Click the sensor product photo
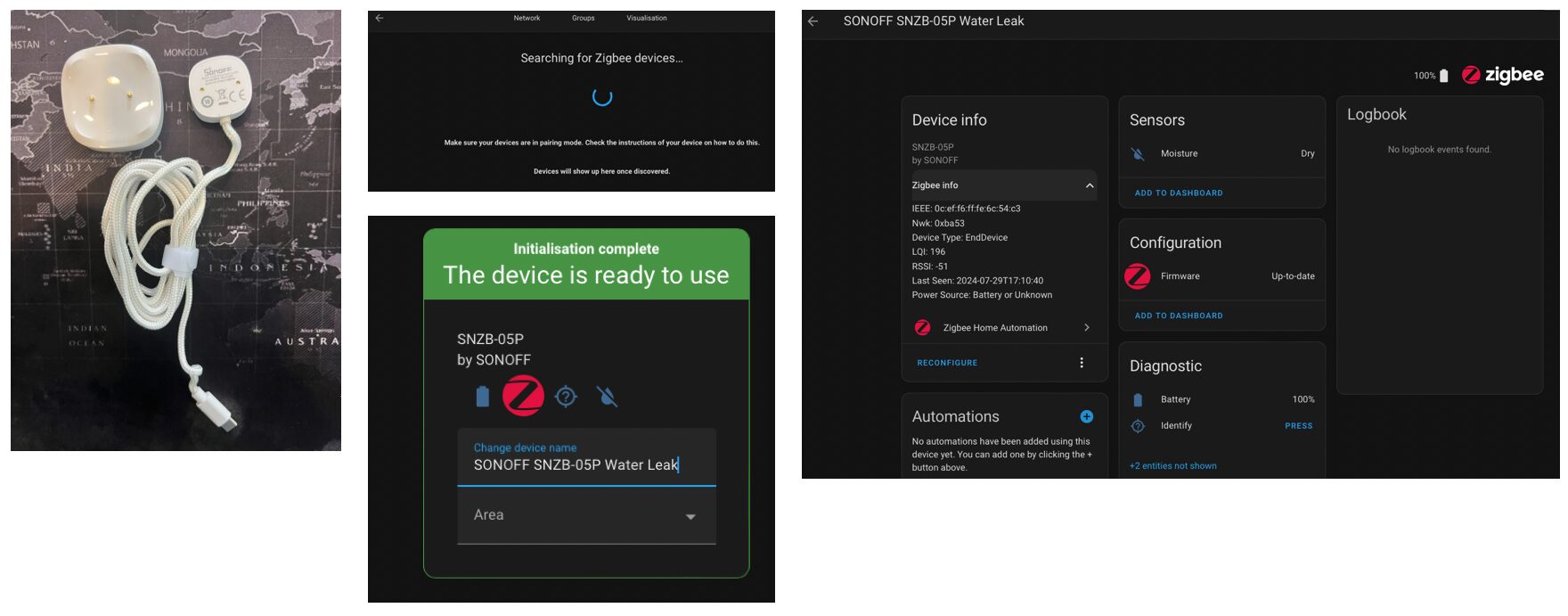Image resolution: width=1568 pixels, height=616 pixels. 176,230
